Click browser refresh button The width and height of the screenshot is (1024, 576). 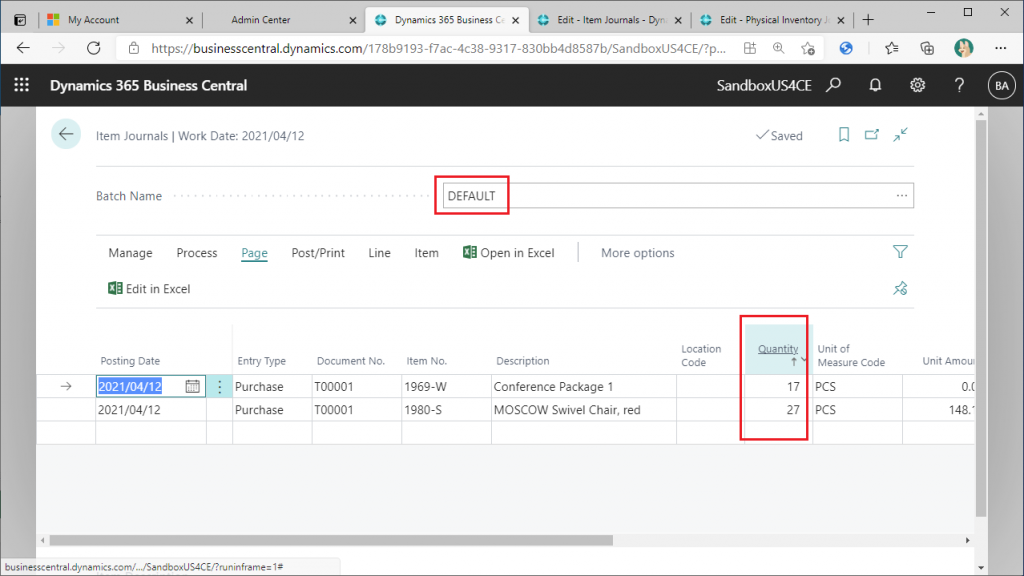[x=93, y=48]
